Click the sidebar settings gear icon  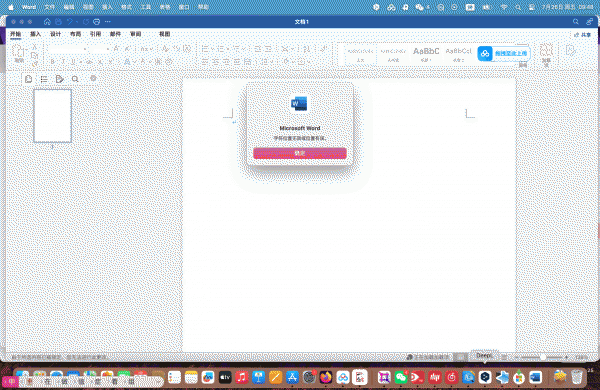tap(93, 78)
